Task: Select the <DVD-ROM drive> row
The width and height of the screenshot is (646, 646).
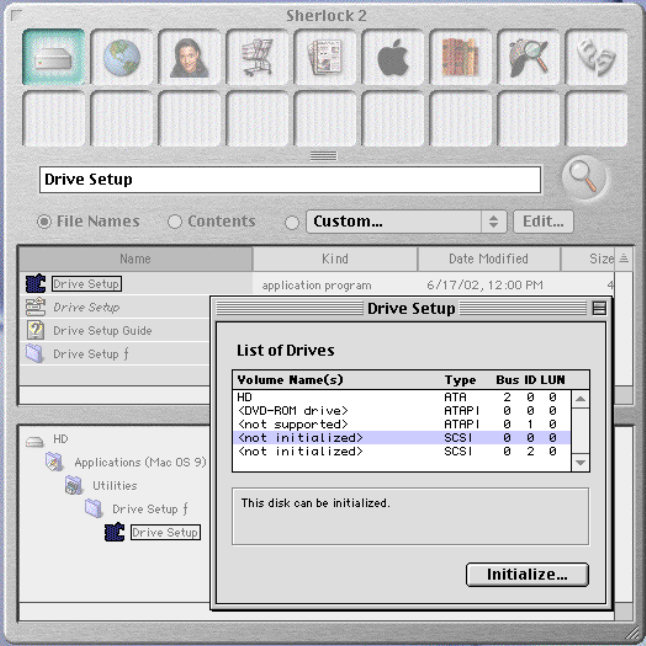Action: pos(402,411)
